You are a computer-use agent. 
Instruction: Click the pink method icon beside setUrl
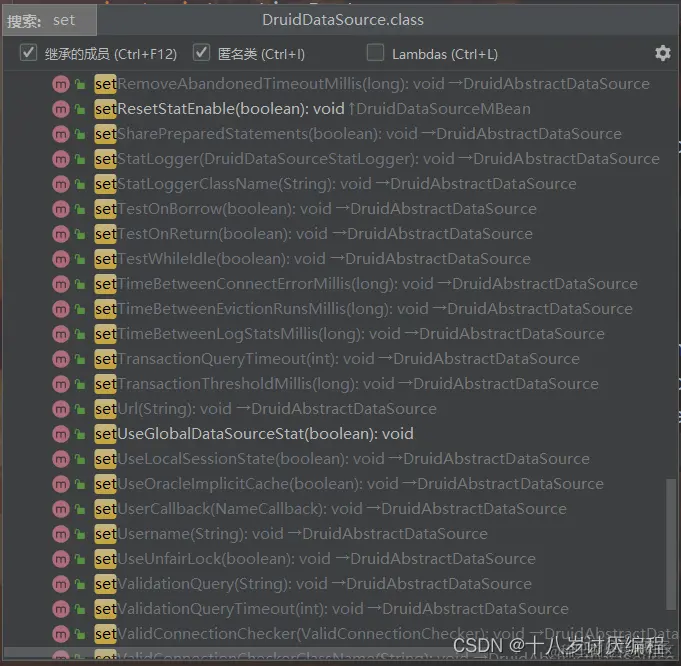pyautogui.click(x=61, y=409)
